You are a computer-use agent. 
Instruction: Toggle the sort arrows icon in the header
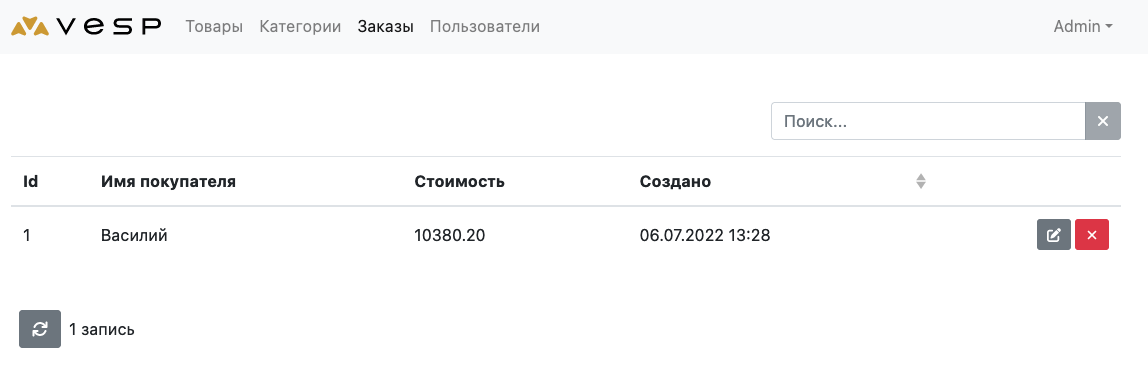pos(921,181)
